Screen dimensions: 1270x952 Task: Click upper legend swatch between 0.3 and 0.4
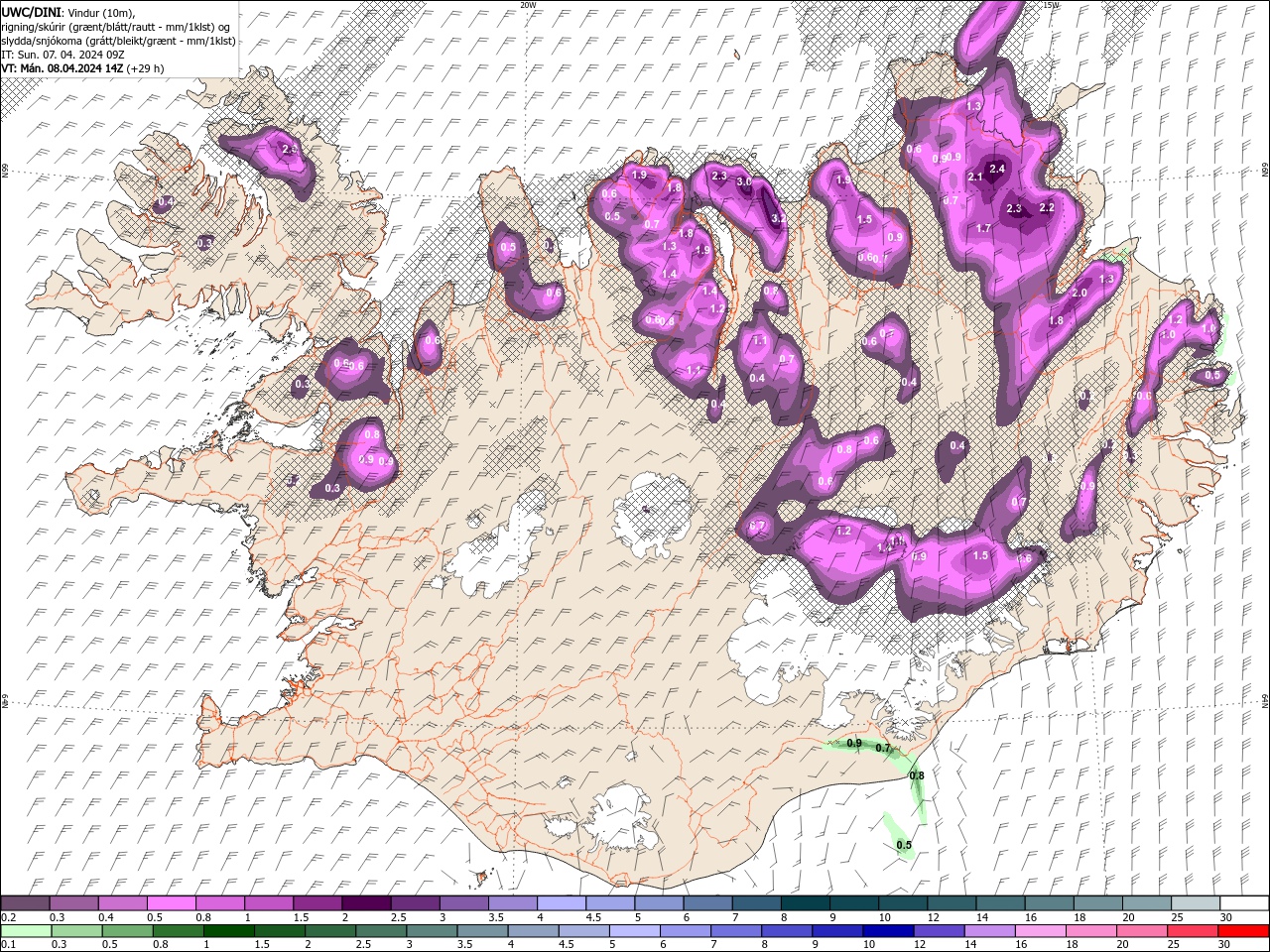pyautogui.click(x=73, y=903)
